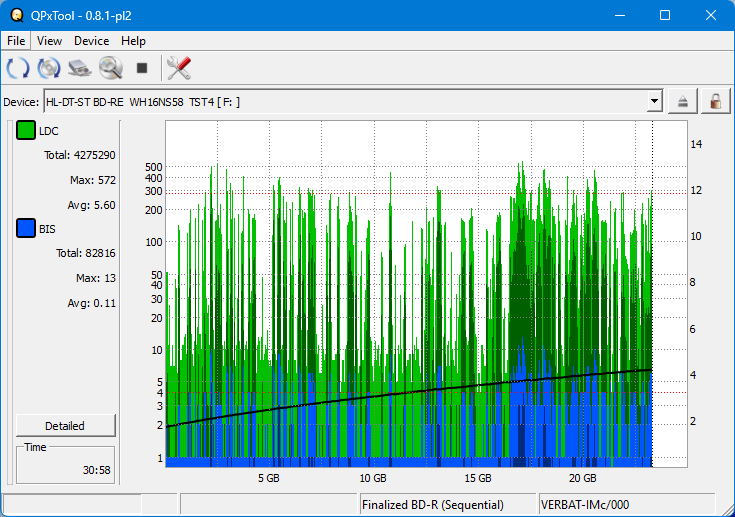
Task: Click the elapsed time 30:58
Action: pyautogui.click(x=97, y=470)
